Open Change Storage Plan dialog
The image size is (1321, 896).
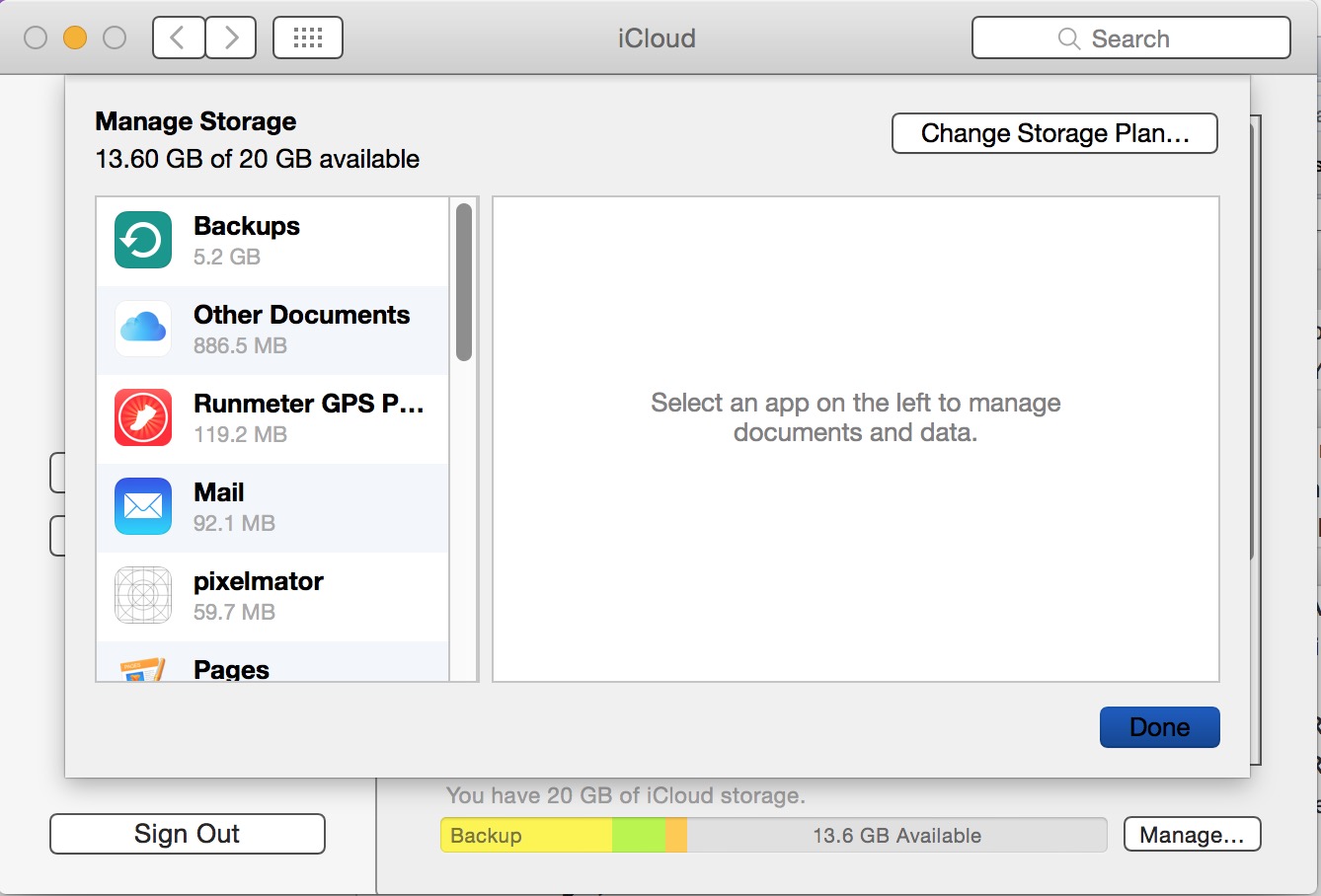coord(1054,133)
